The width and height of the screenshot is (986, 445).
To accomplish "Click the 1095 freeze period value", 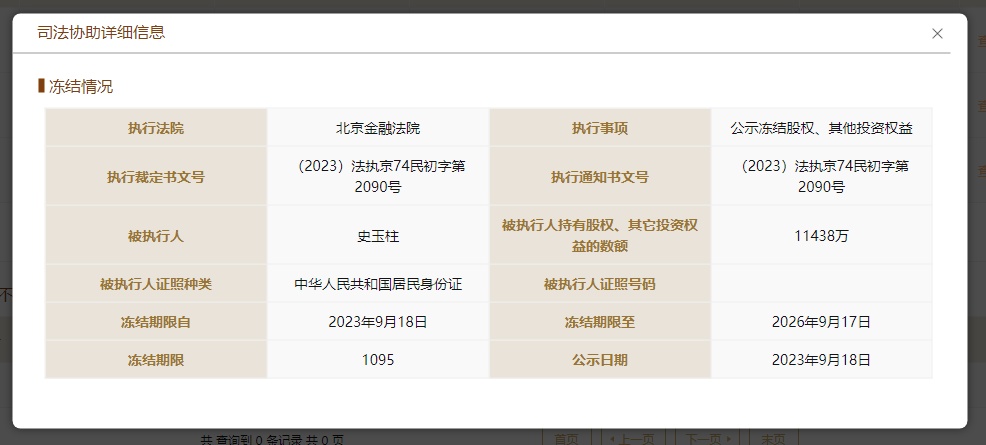I will (378, 360).
